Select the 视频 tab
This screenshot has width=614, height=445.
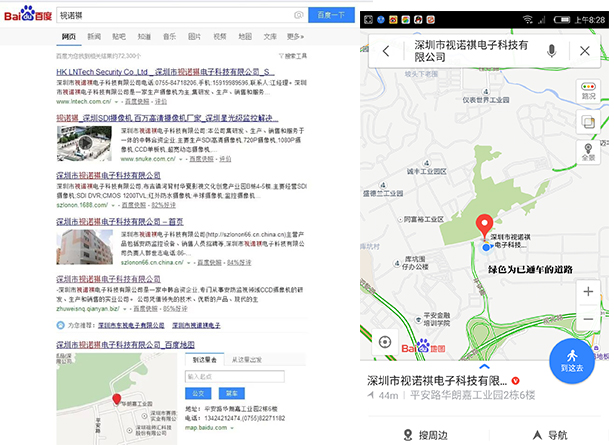coord(220,36)
